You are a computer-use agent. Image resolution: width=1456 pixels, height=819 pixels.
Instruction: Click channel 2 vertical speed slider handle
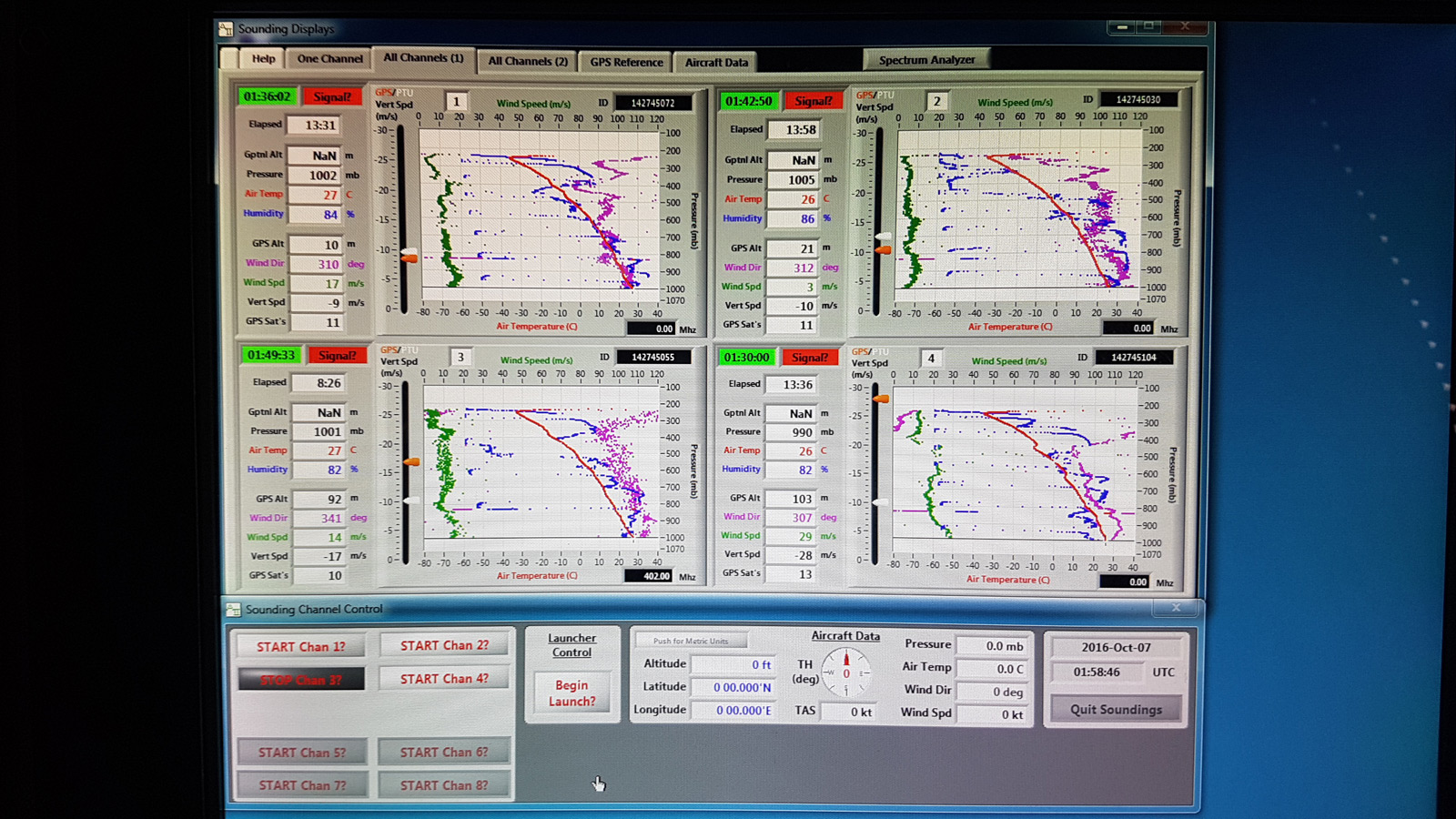click(x=883, y=248)
